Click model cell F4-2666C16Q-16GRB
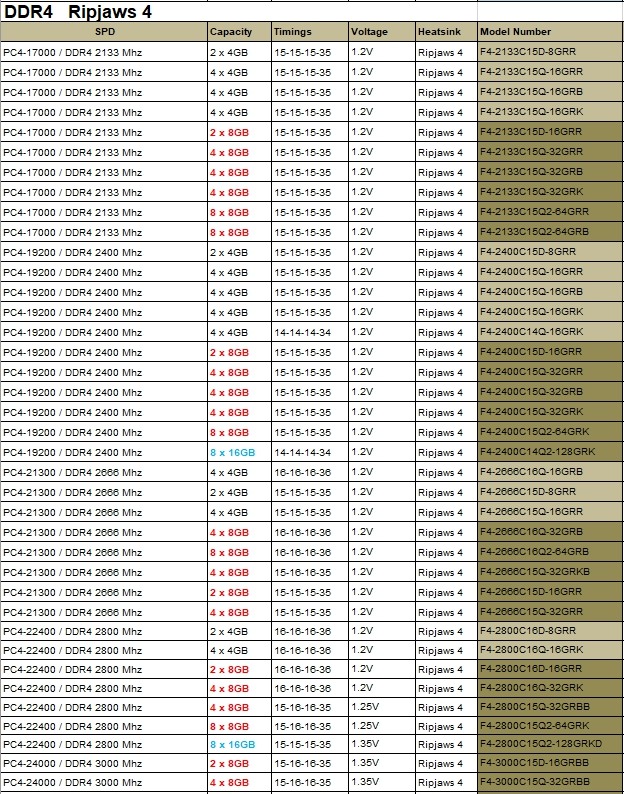The image size is (624, 794). 550,472
